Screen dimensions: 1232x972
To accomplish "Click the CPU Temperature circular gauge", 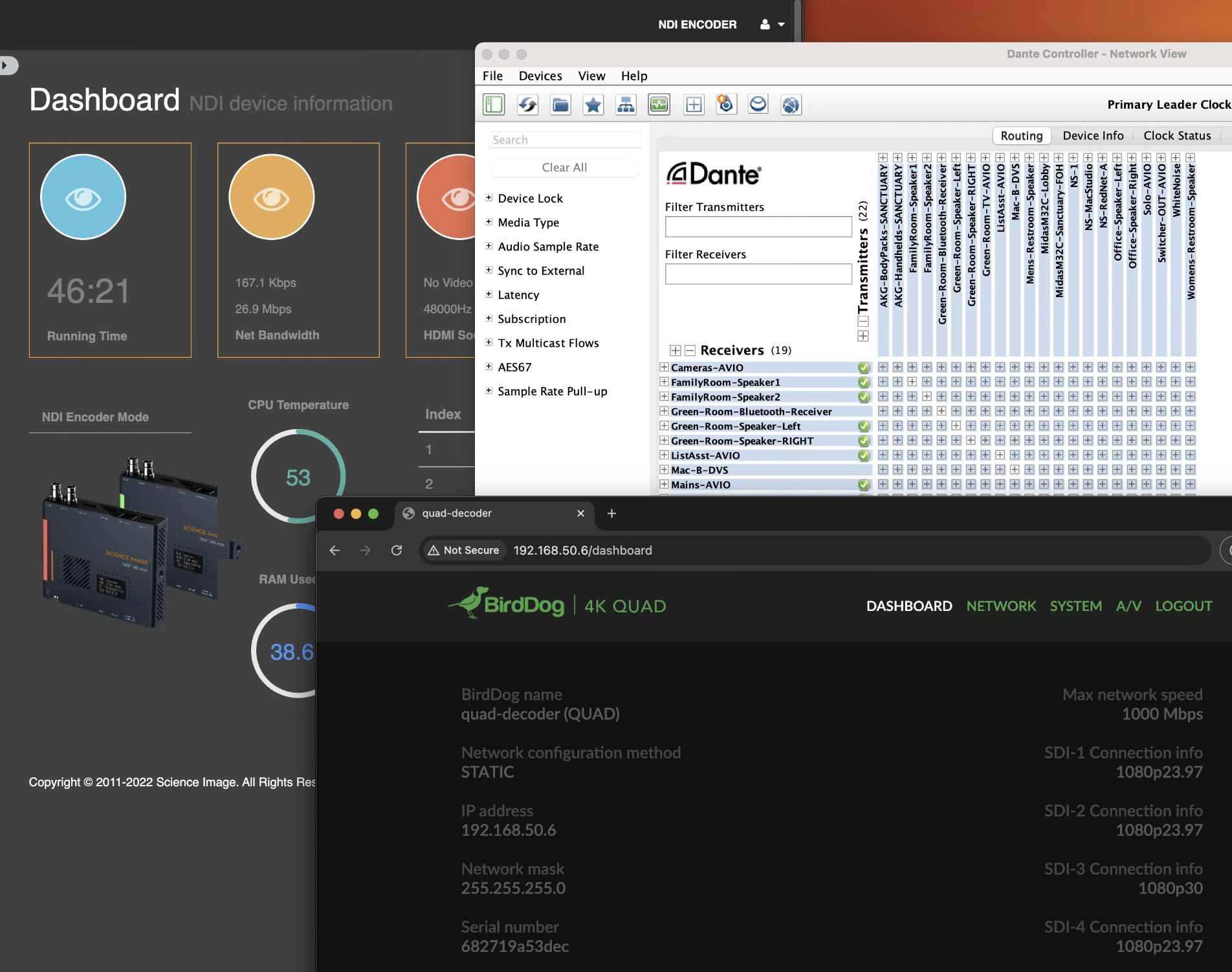I will (298, 477).
